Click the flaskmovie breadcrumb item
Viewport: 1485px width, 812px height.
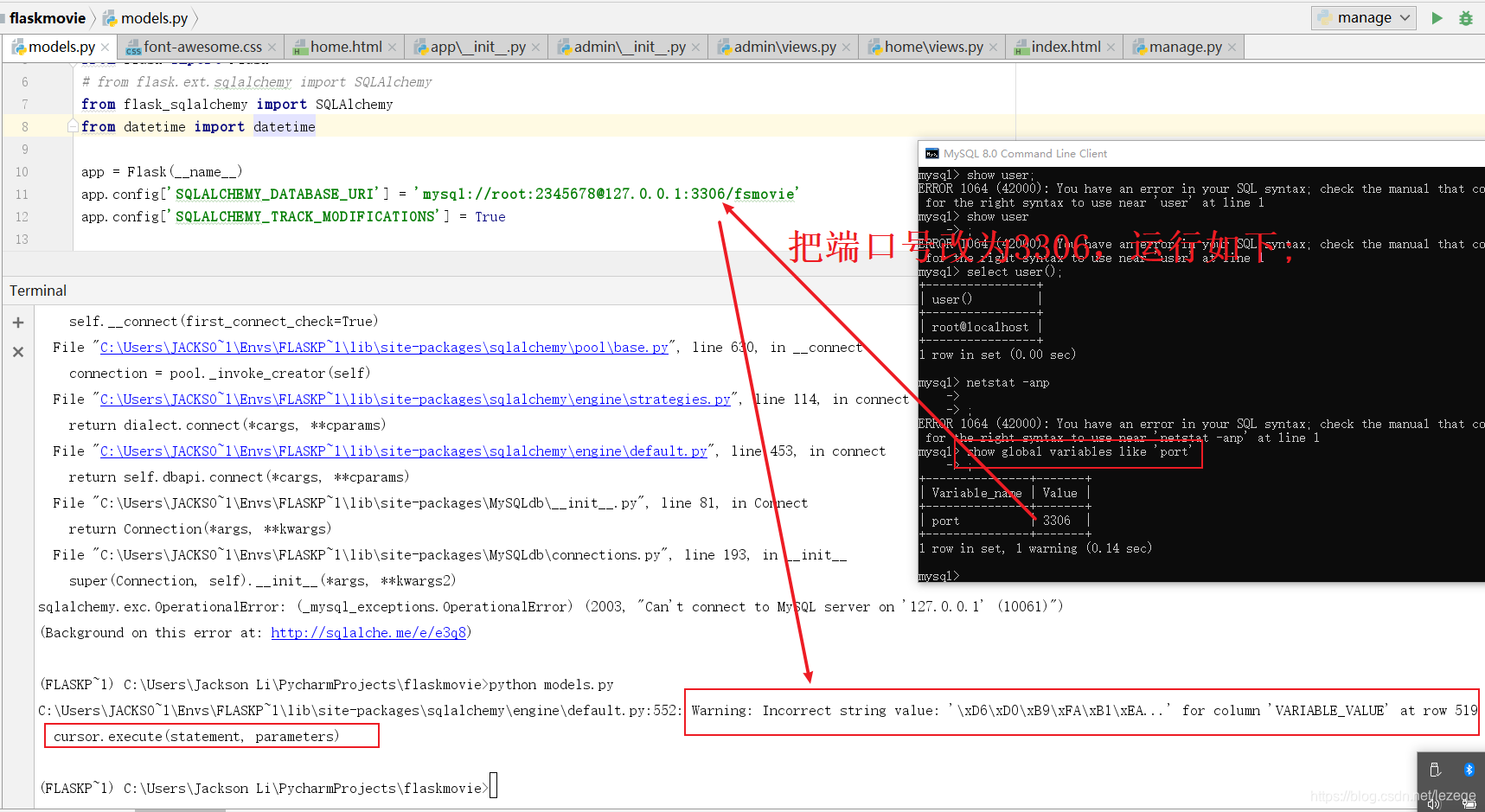tap(48, 17)
